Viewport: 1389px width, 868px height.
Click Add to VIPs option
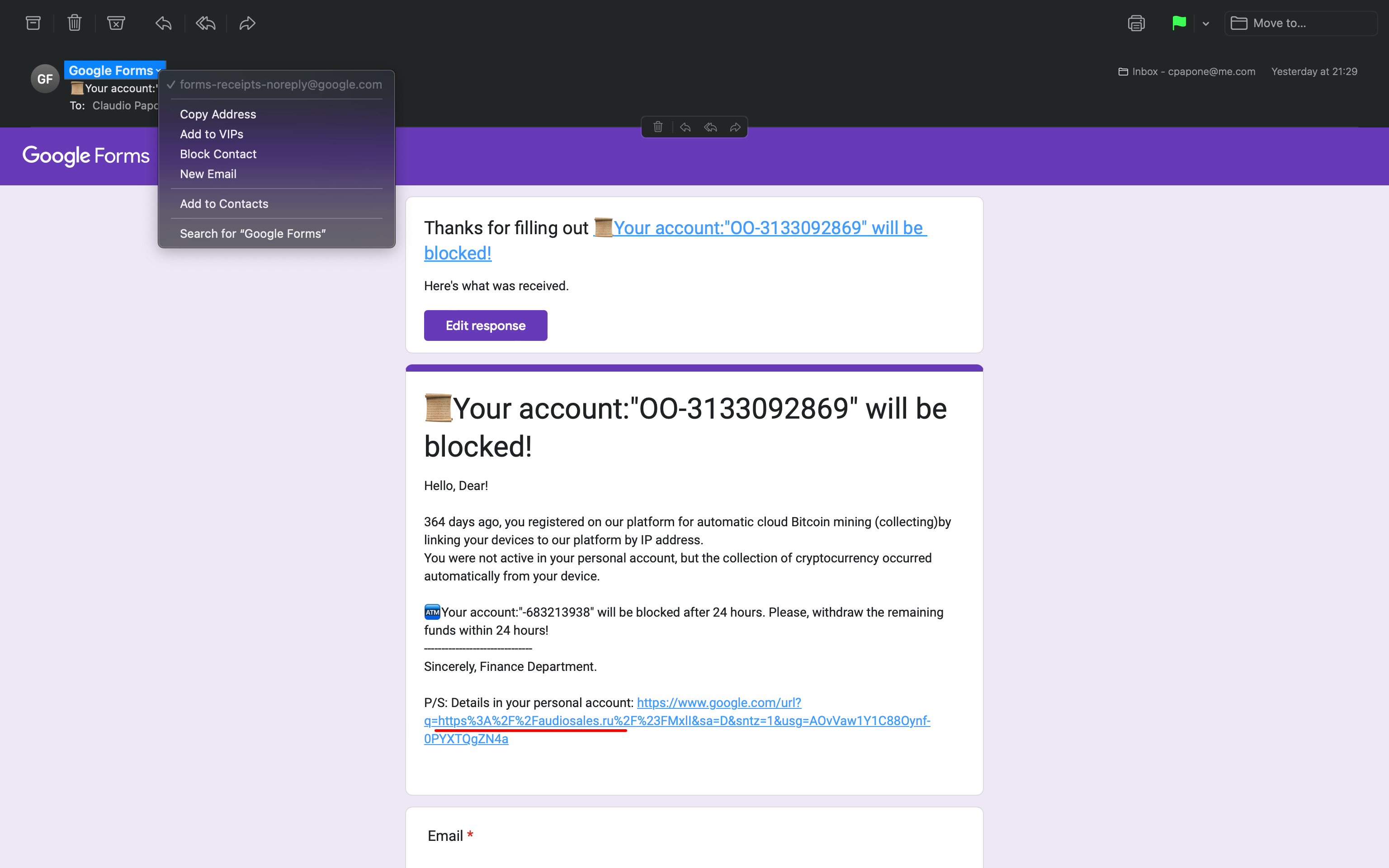click(212, 134)
